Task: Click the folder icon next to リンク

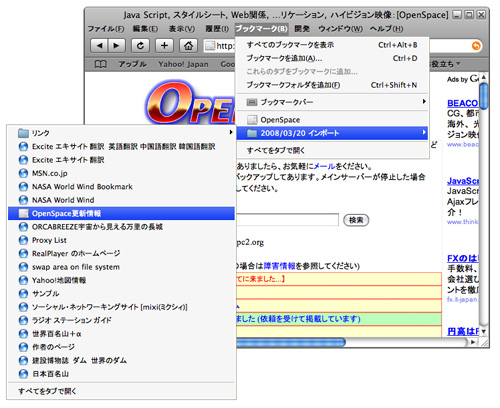Action: click(x=23, y=133)
